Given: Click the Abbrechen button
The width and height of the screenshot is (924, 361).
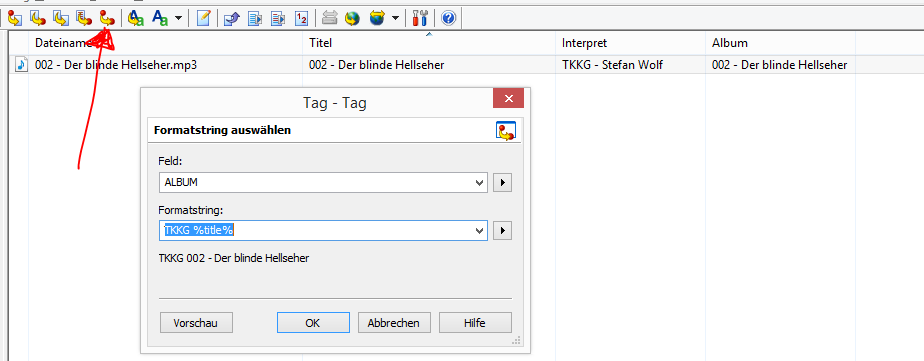Looking at the screenshot, I should (394, 323).
